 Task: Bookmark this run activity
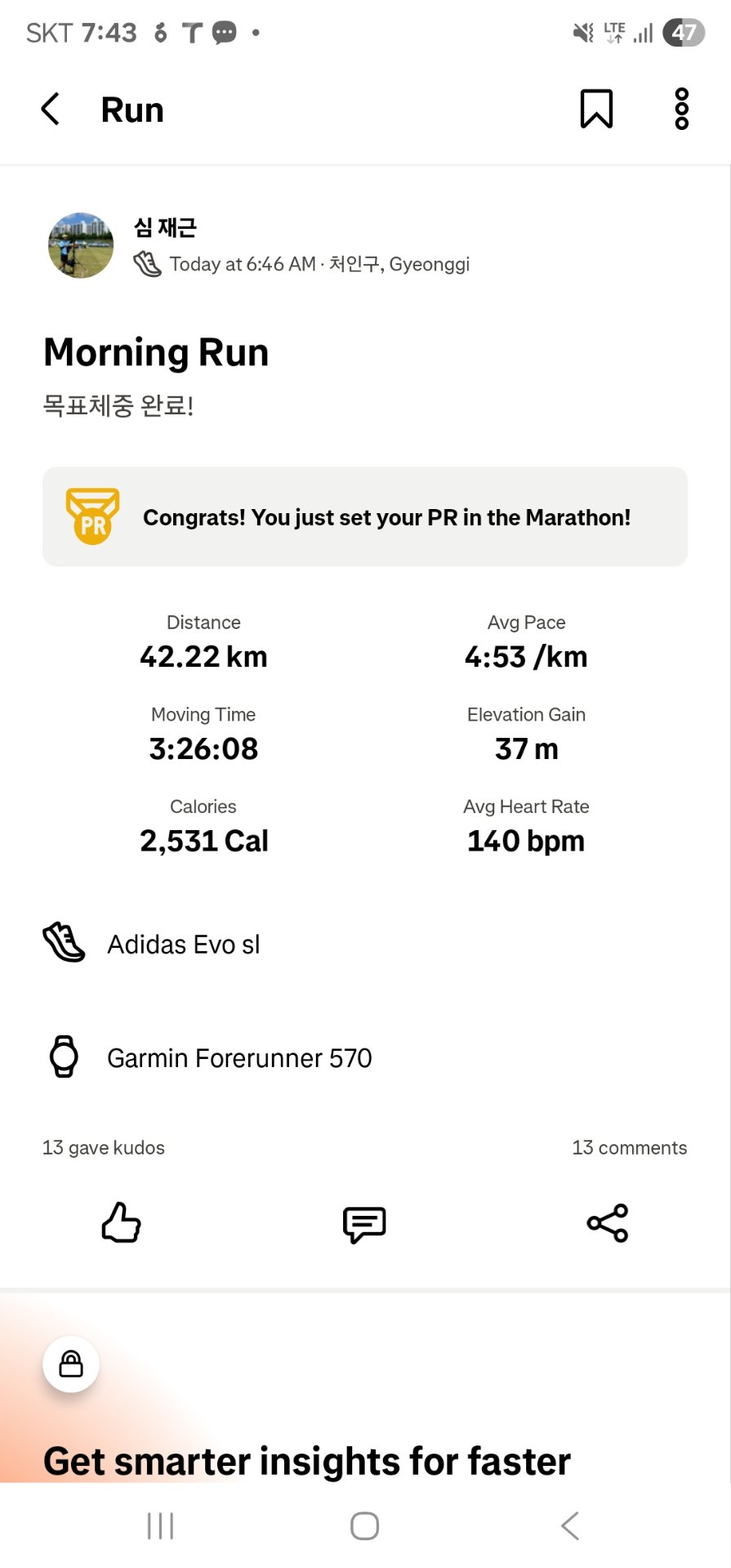click(x=596, y=109)
